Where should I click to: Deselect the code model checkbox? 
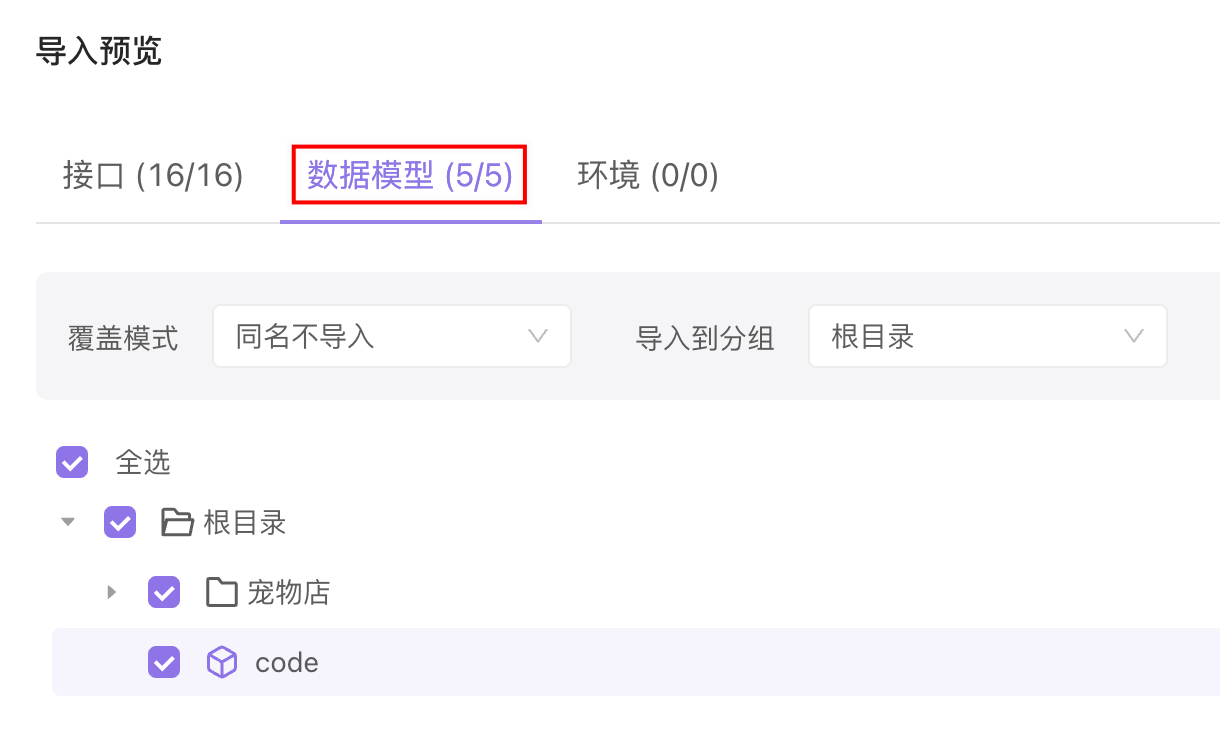coord(164,662)
